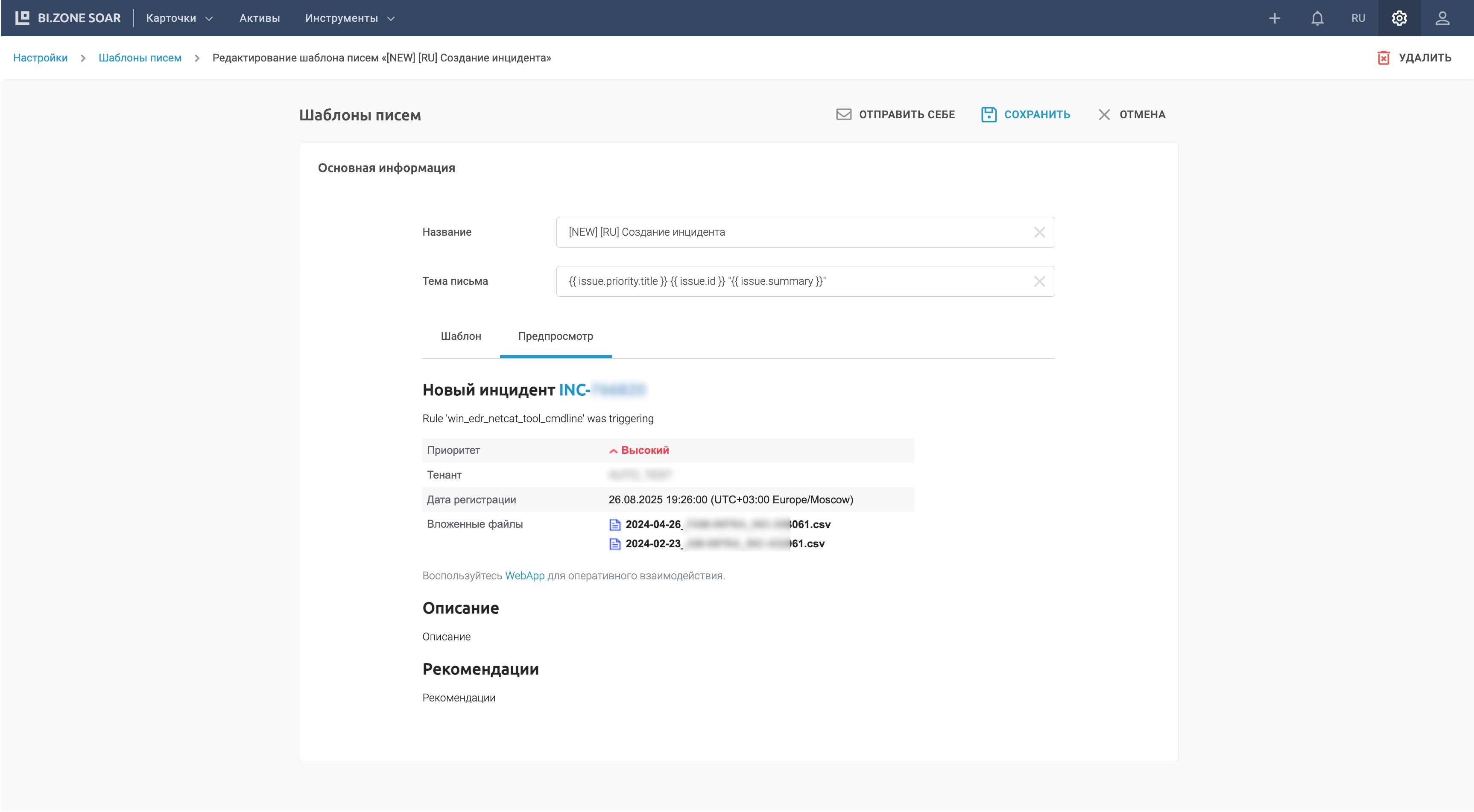
Task: Select the Предпросмотр tab
Action: tap(555, 336)
